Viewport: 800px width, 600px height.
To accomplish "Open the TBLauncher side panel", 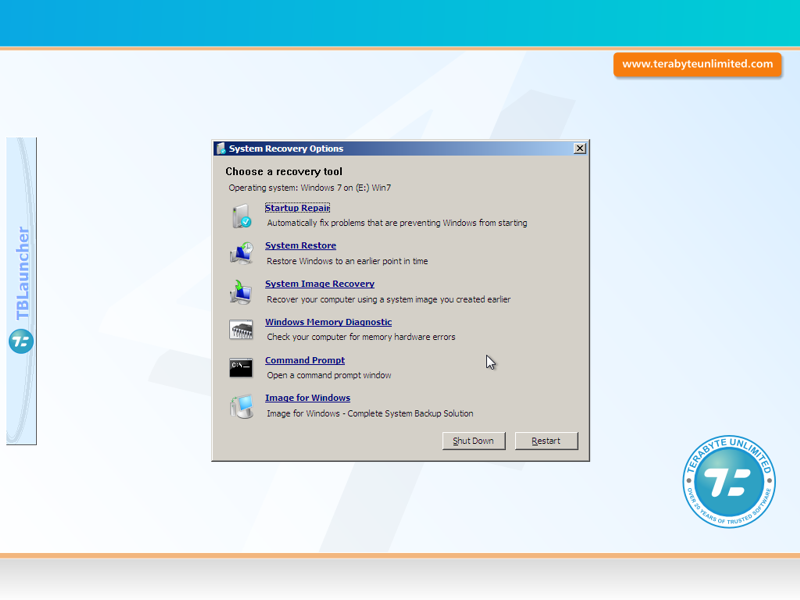I will point(21,291).
